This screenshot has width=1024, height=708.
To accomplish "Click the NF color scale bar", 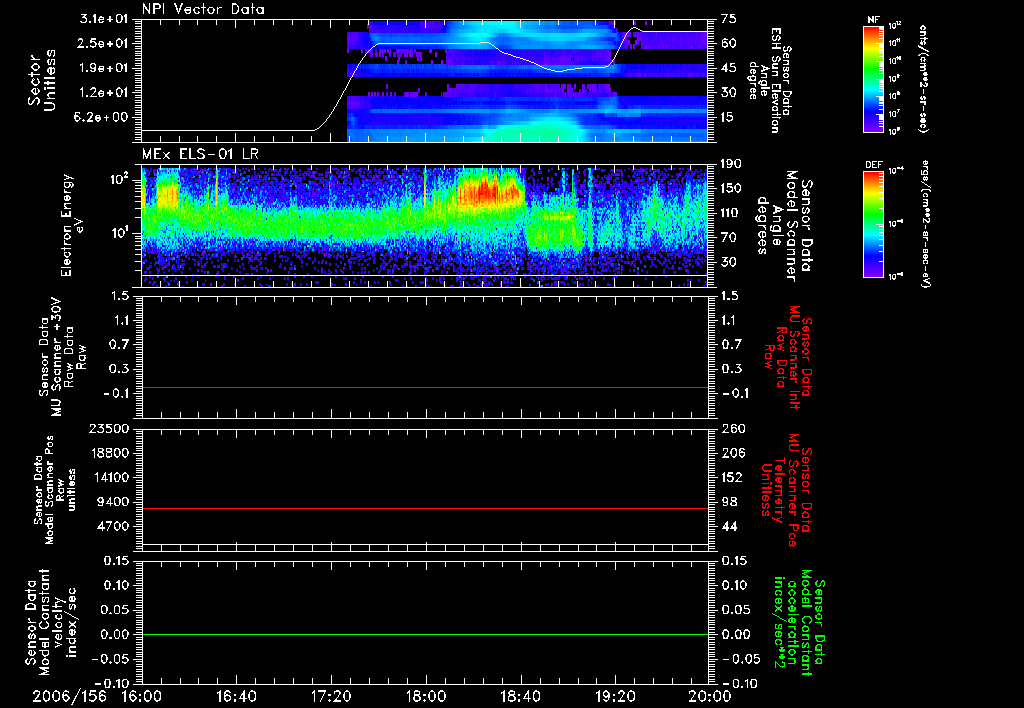I will tap(874, 79).
